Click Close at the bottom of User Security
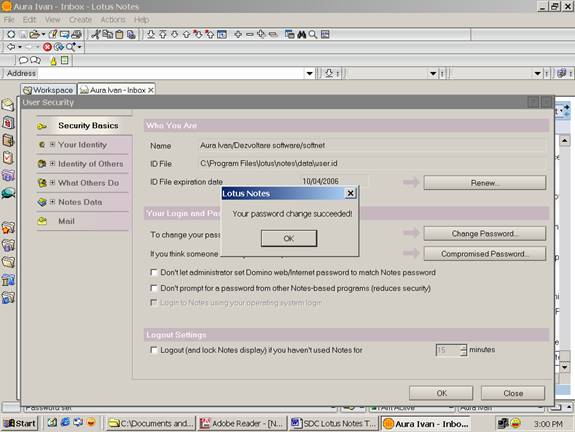Viewport: 575px width, 432px height. pos(513,393)
